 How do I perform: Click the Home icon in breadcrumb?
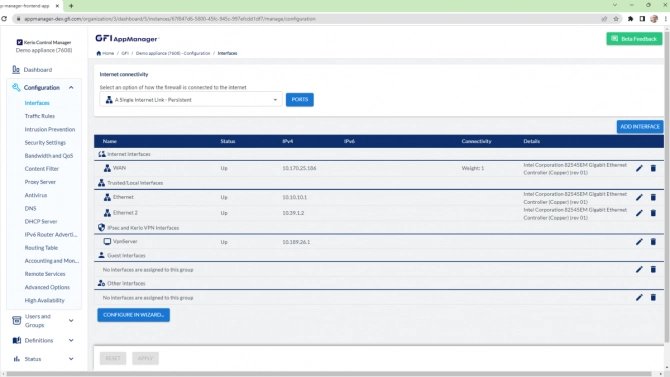pos(99,53)
